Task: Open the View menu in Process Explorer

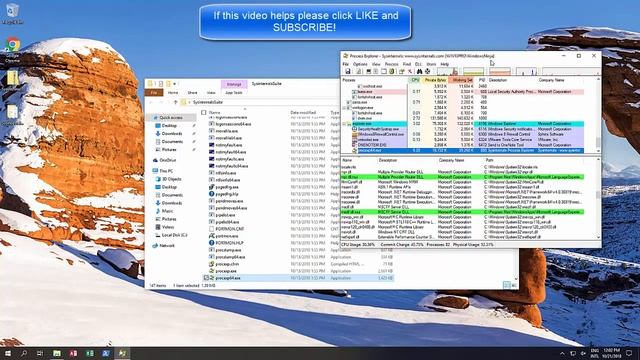Action: (x=376, y=64)
